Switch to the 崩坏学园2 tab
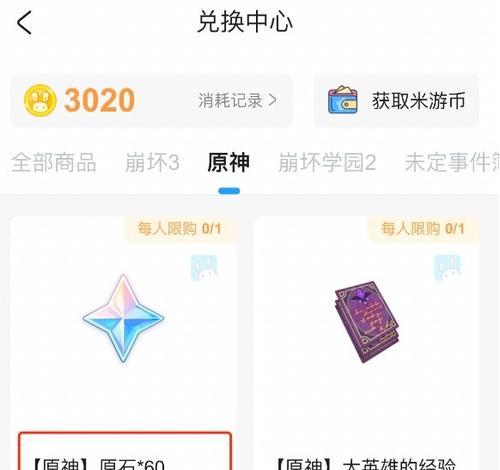Screen dimensions: 500x470 [327, 163]
